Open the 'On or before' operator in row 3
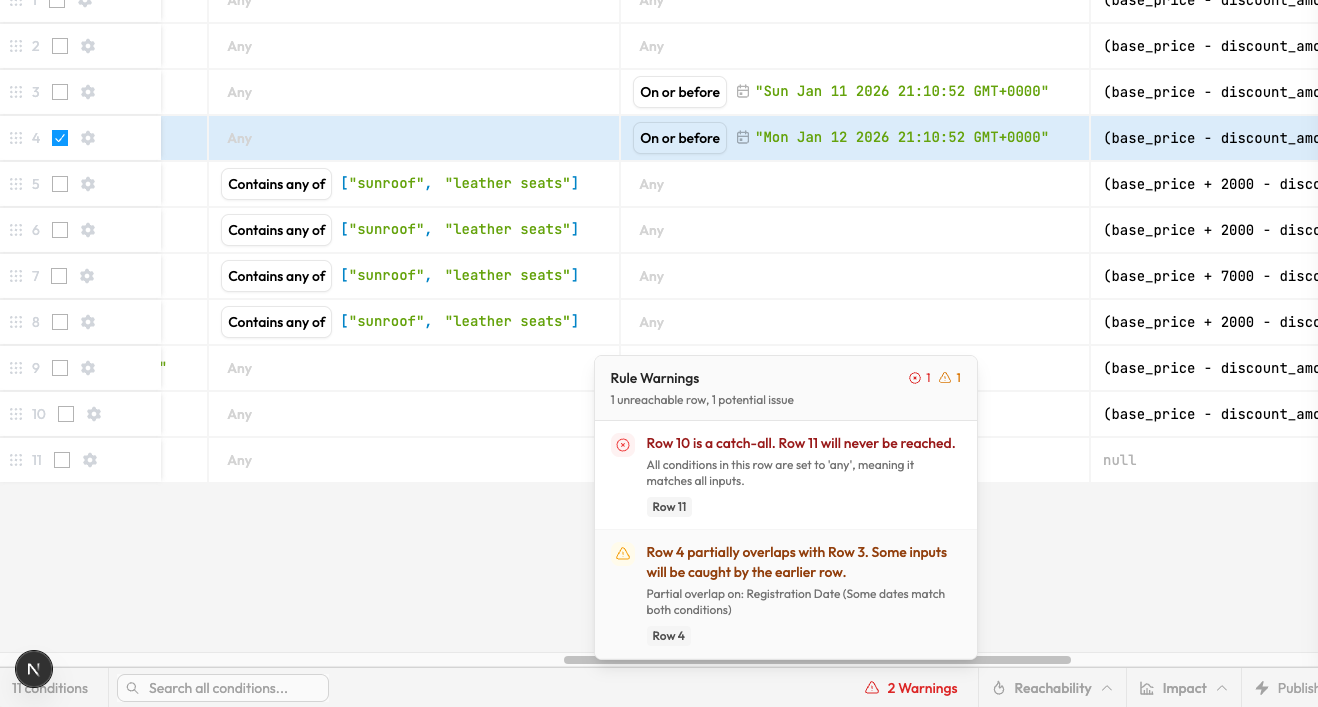 (x=680, y=92)
